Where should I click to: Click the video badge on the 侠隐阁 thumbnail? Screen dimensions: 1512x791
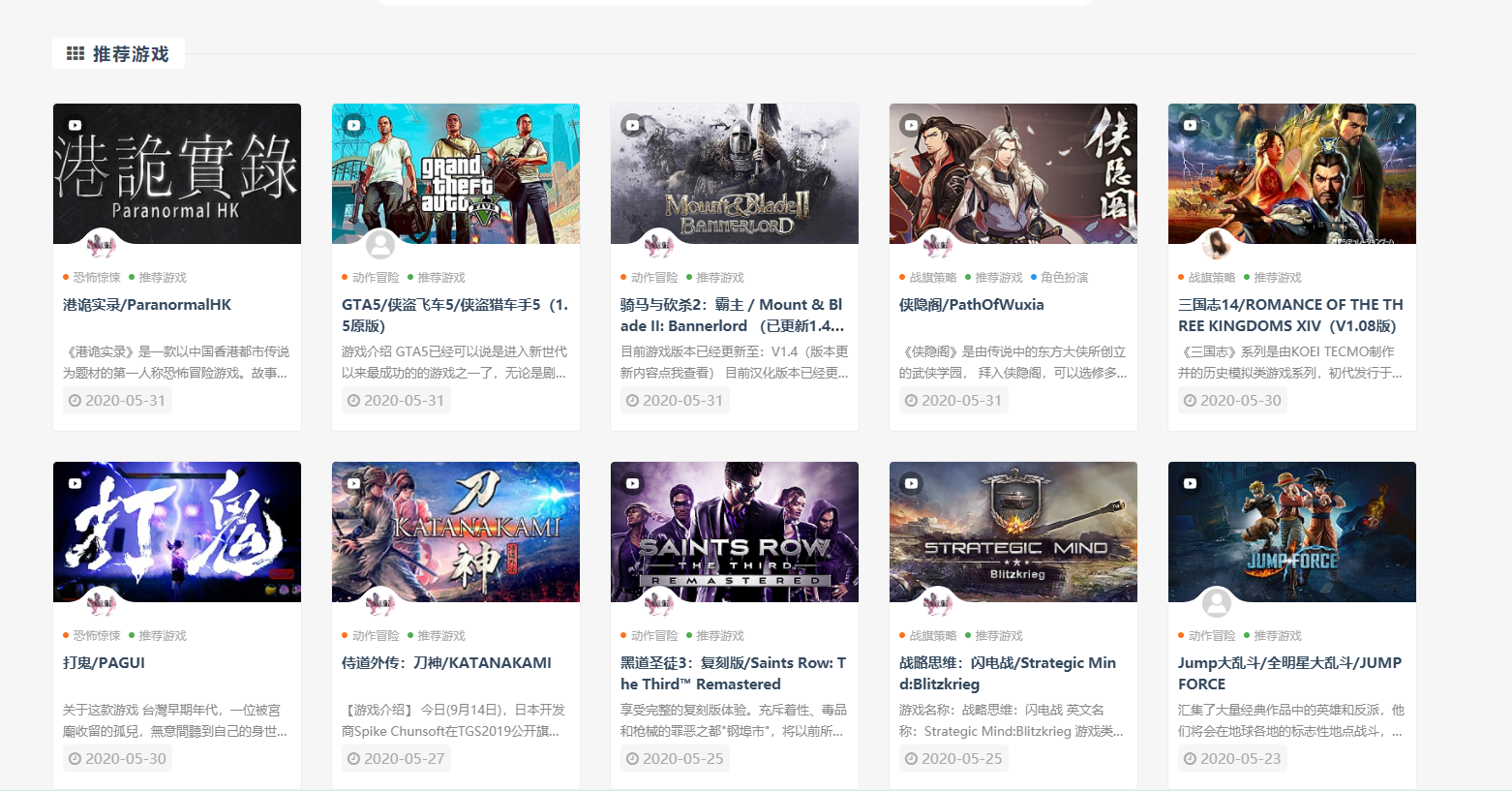pos(912,125)
